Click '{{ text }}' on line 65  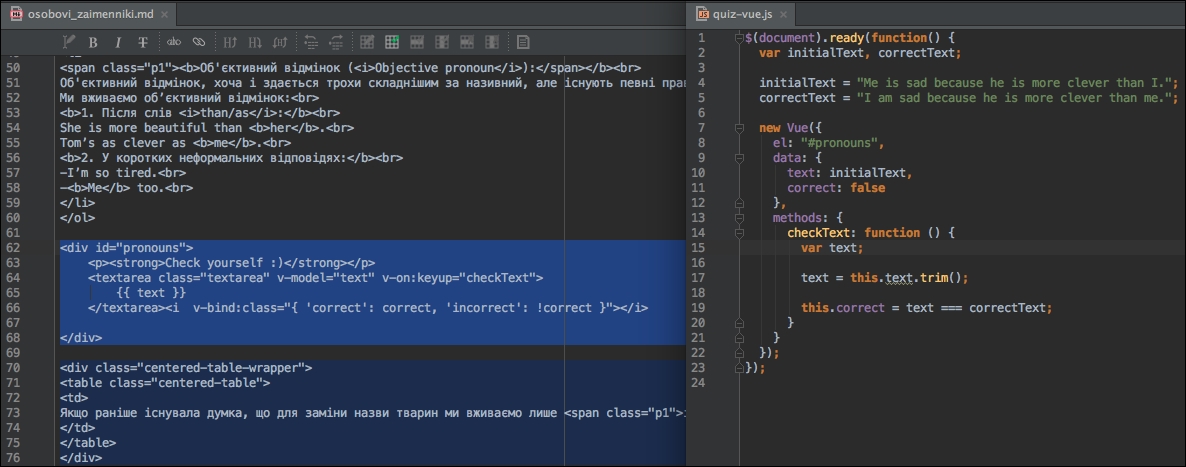(151, 293)
